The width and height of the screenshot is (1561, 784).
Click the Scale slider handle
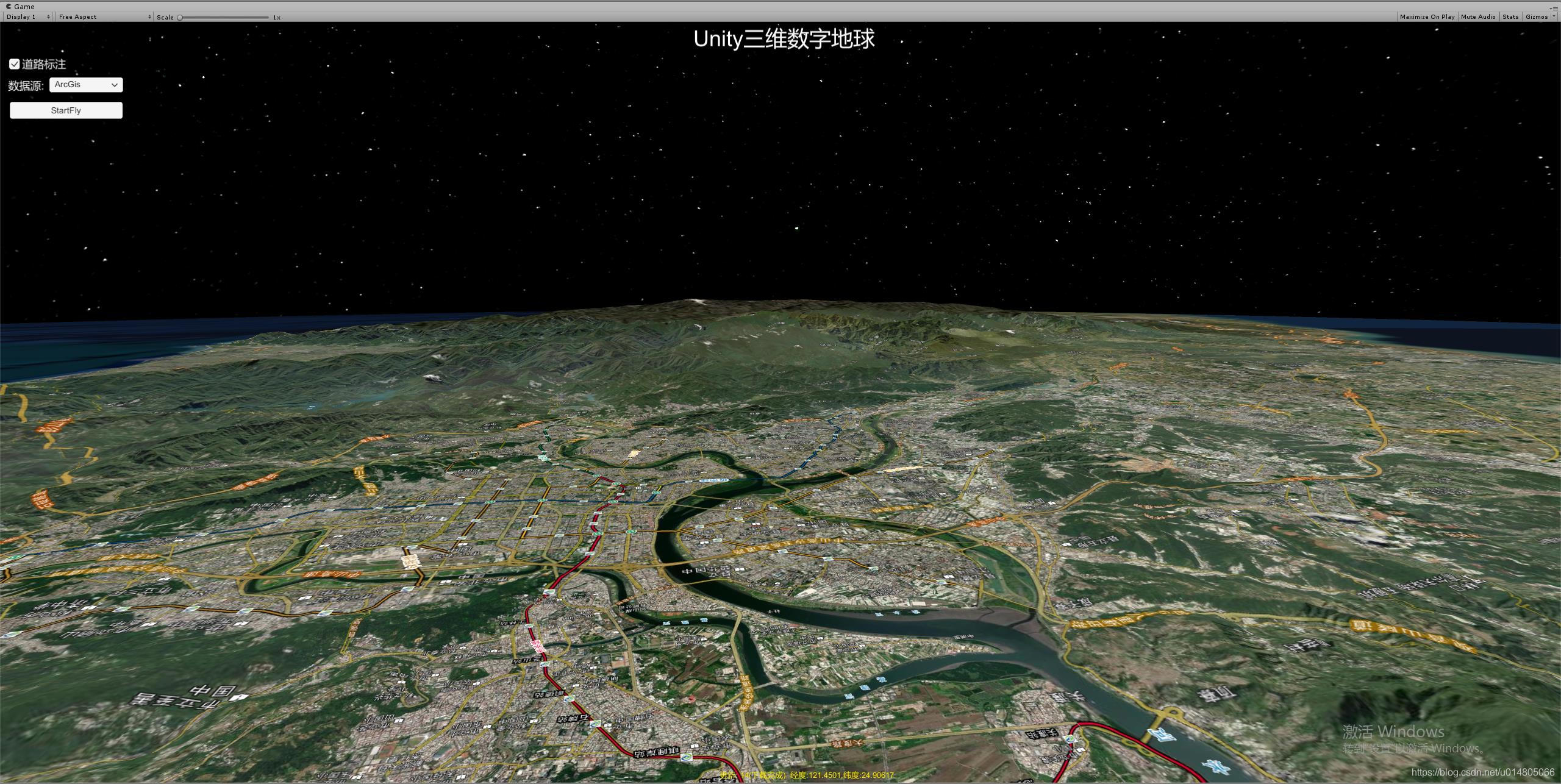pyautogui.click(x=180, y=18)
